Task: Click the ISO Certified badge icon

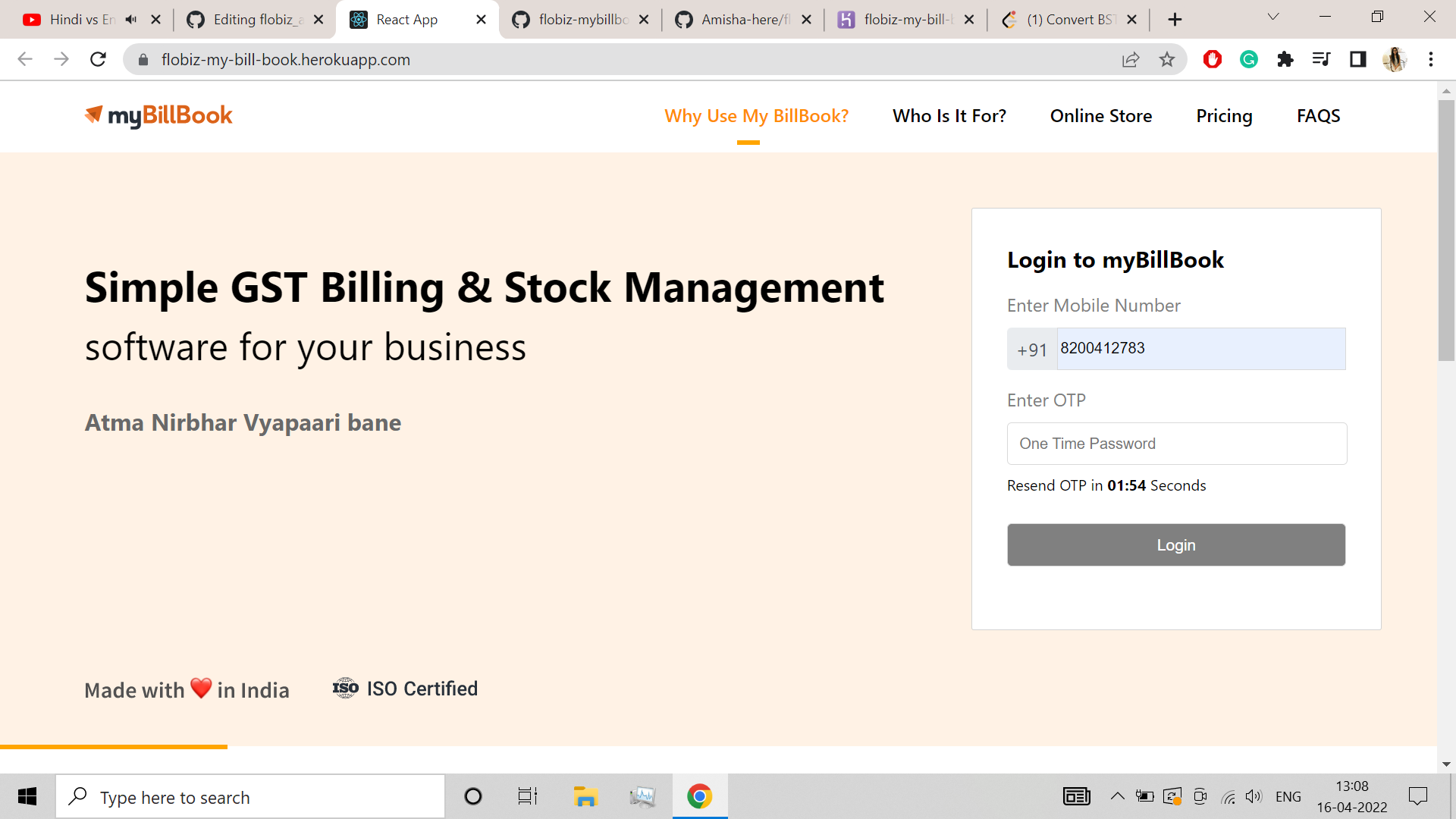Action: click(x=345, y=689)
